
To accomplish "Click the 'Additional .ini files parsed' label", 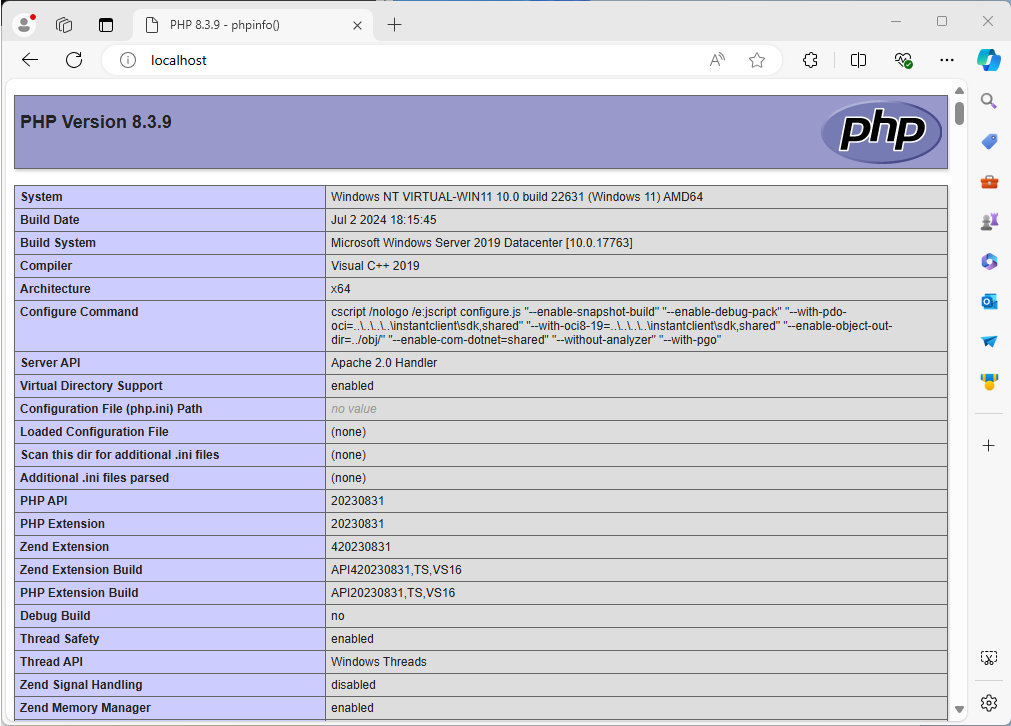I will (94, 478).
